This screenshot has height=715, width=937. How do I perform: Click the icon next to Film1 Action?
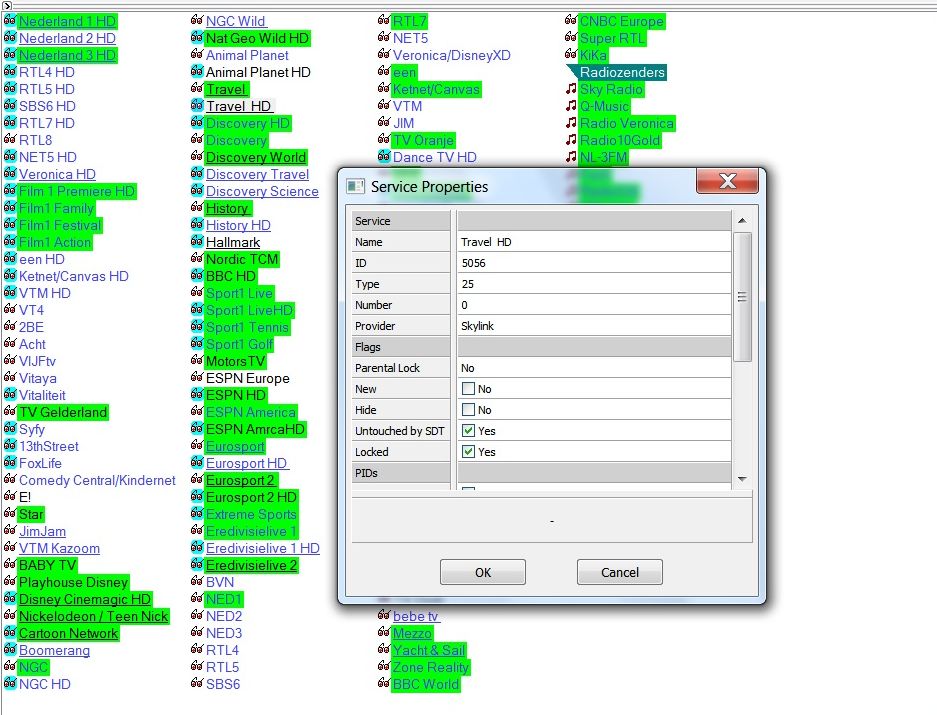[10, 242]
